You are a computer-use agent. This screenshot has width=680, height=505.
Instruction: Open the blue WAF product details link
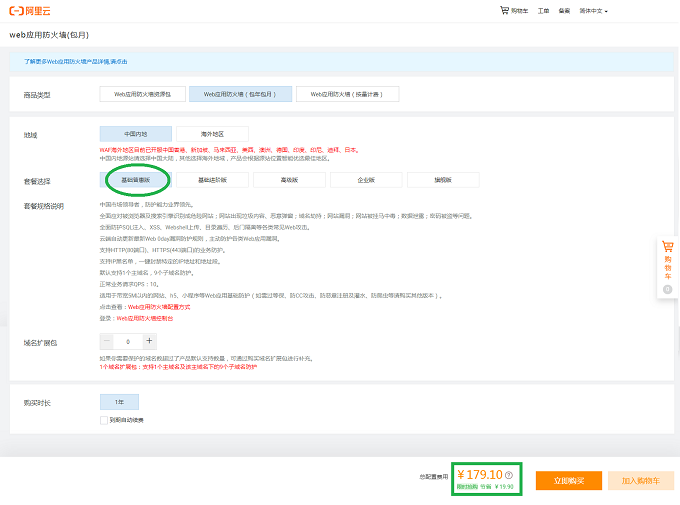(76, 62)
